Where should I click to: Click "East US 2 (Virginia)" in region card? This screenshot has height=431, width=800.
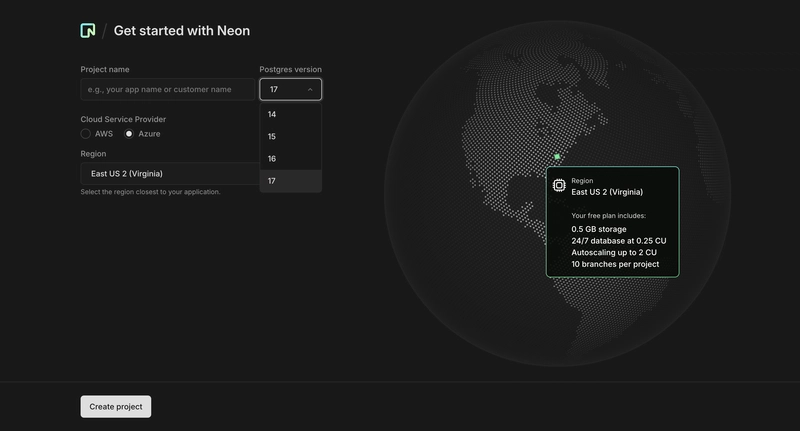click(x=607, y=192)
